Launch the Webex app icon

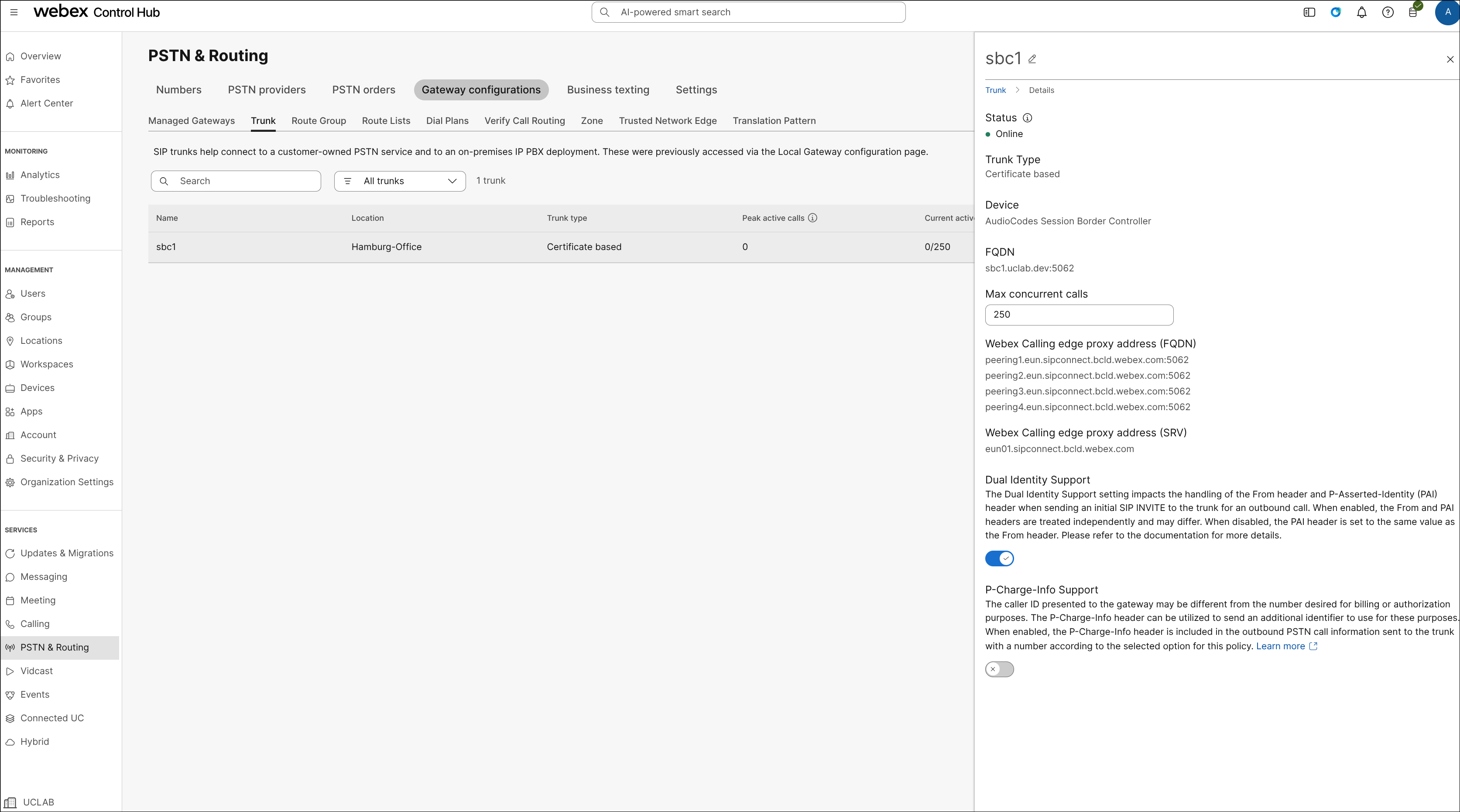[x=1336, y=12]
